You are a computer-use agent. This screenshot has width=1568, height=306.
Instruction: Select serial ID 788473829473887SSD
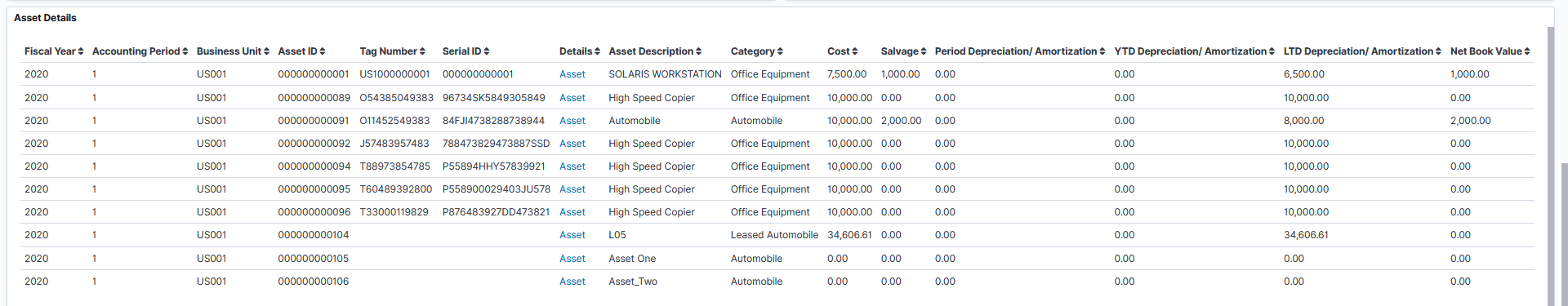[496, 144]
